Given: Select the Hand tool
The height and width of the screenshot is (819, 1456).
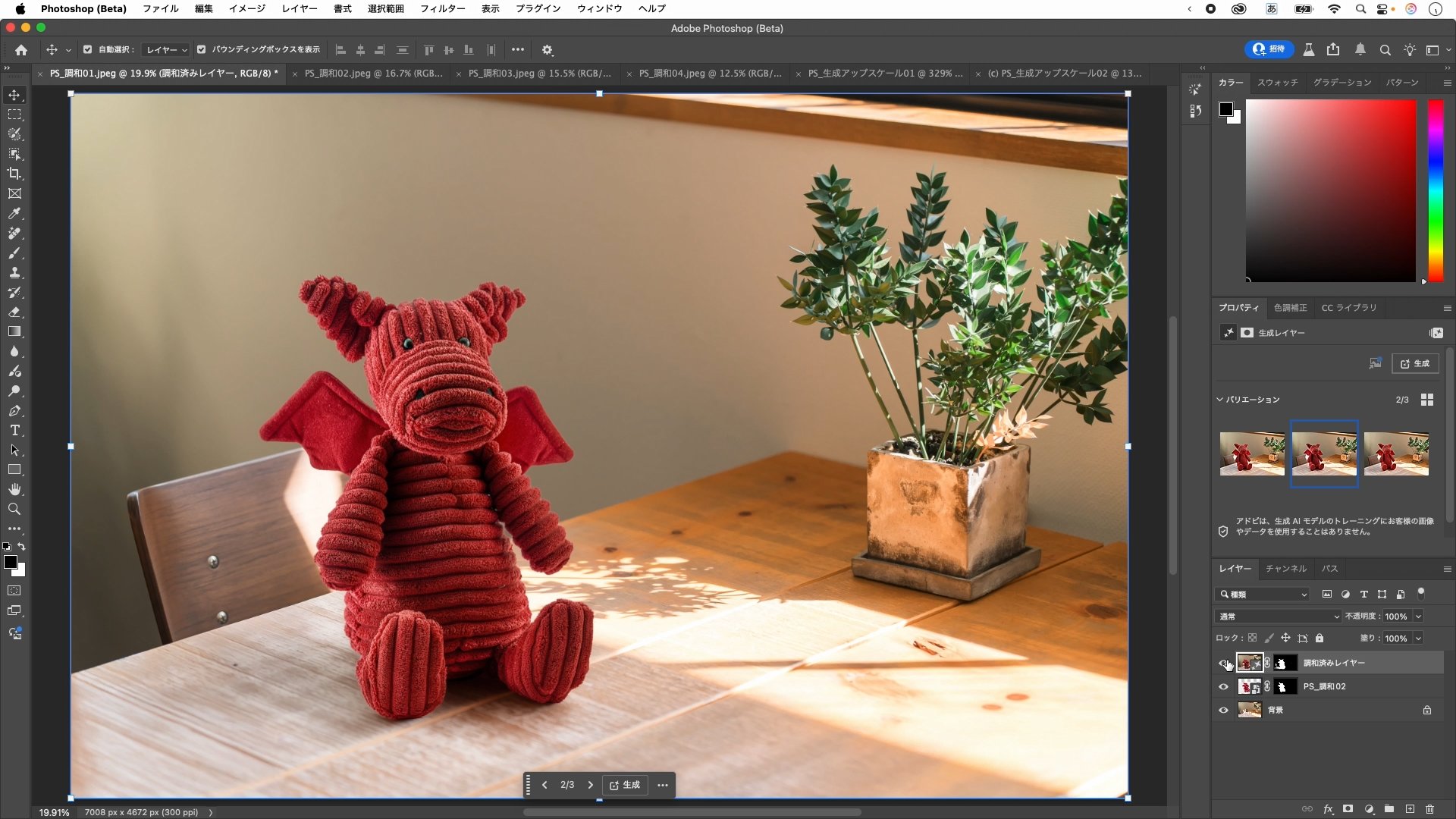Looking at the screenshot, I should [14, 490].
